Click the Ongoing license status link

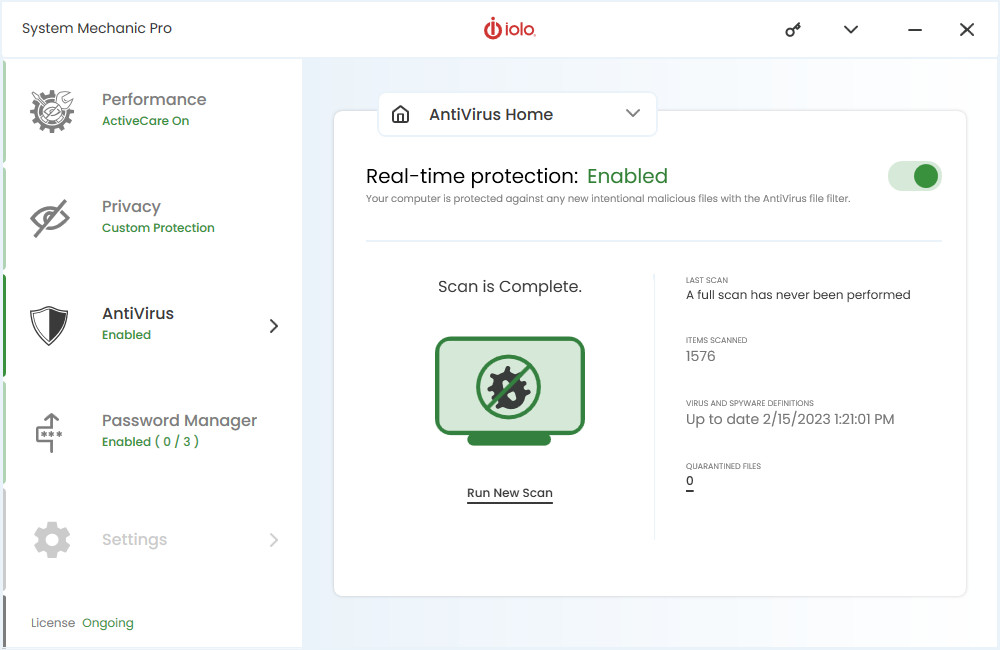coord(108,623)
